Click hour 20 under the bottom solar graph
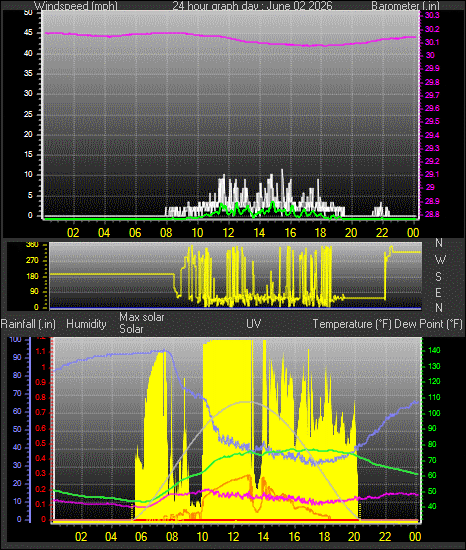This screenshot has width=466, height=550. pos(354,537)
